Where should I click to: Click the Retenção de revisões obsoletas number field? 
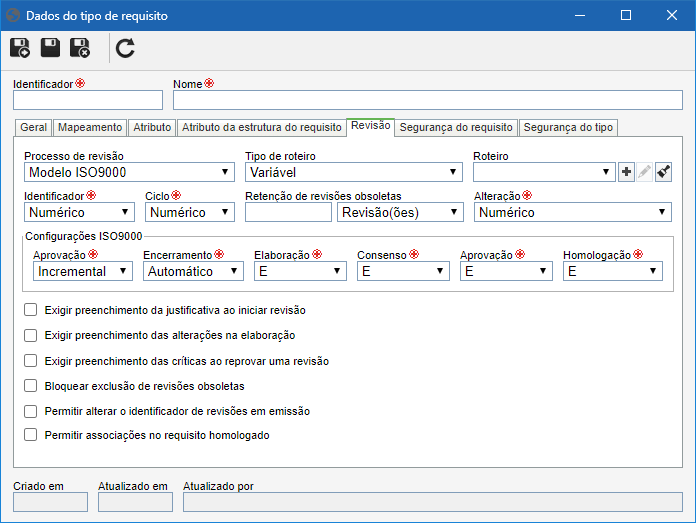pyautogui.click(x=289, y=212)
